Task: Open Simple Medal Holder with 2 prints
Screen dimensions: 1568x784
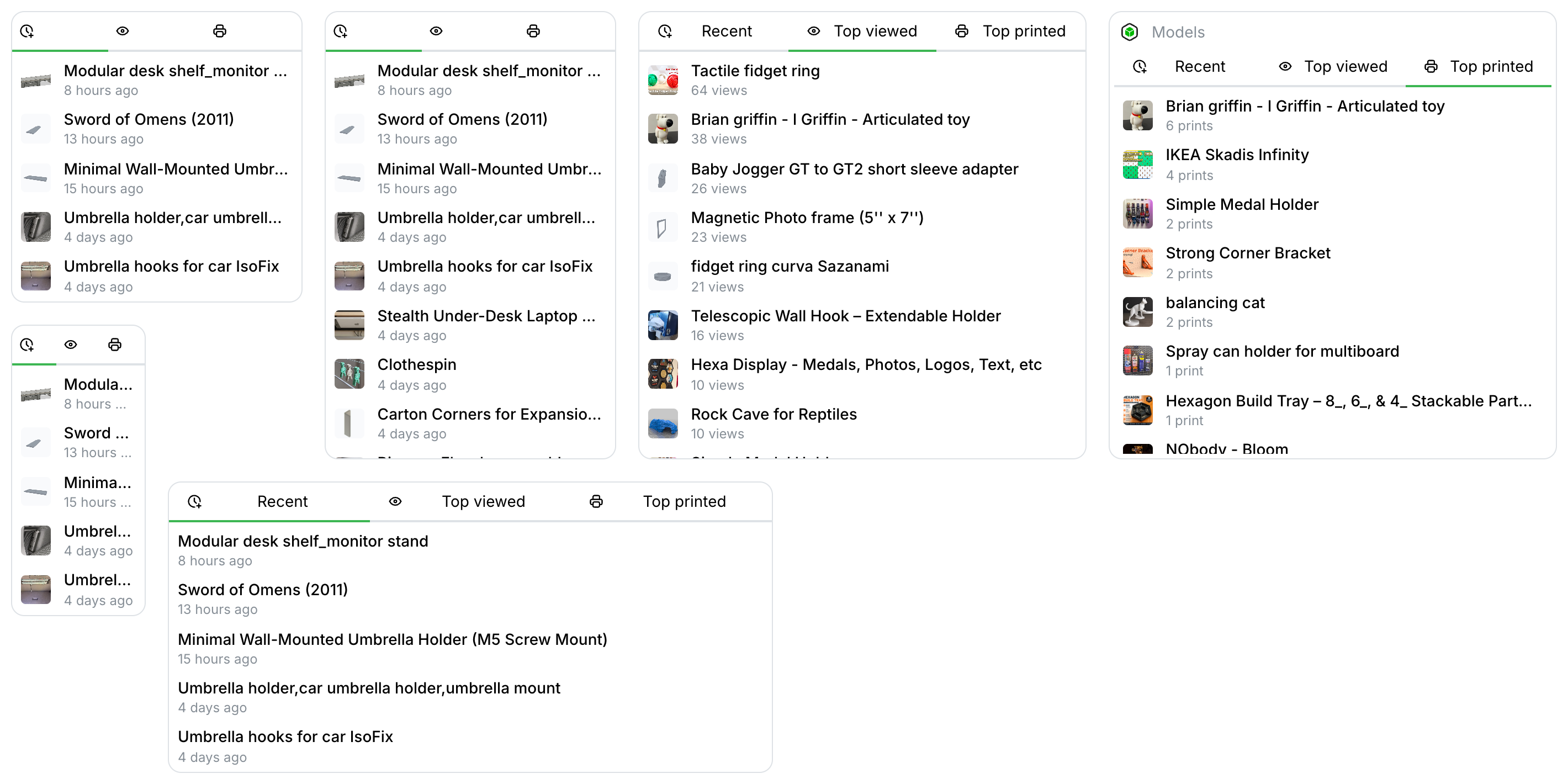Action: [1332, 214]
